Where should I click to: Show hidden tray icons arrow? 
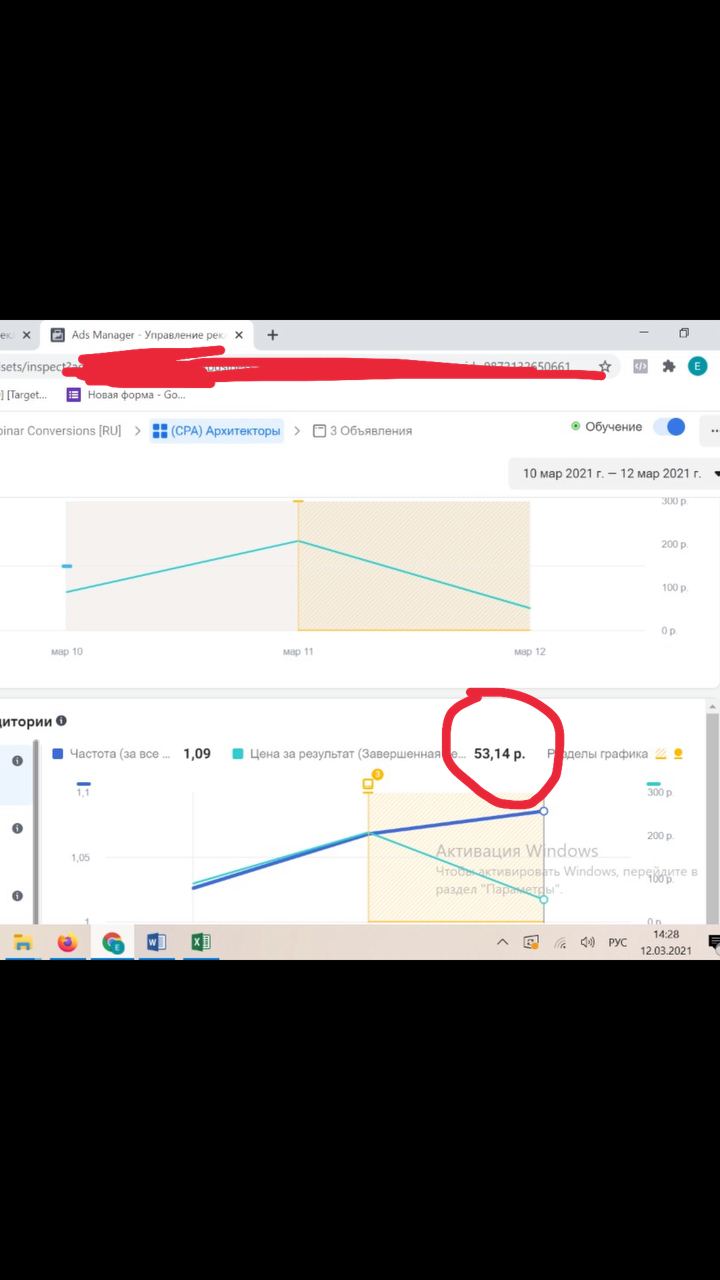[503, 942]
